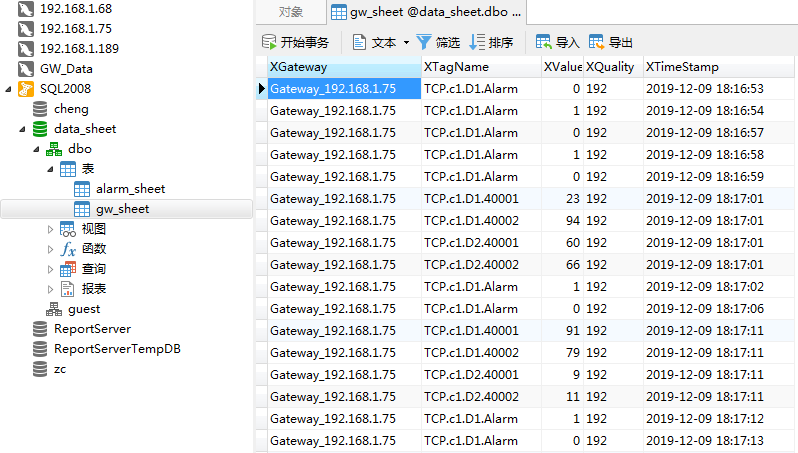798x453 pixels.
Task: Click the XGateway column header
Action: click(x=345, y=67)
